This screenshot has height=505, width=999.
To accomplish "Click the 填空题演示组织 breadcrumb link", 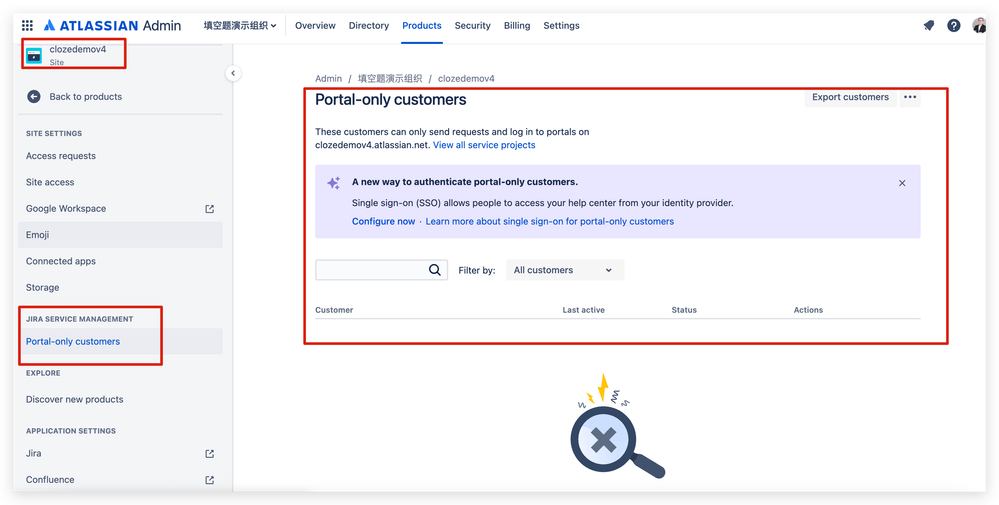I will point(390,78).
